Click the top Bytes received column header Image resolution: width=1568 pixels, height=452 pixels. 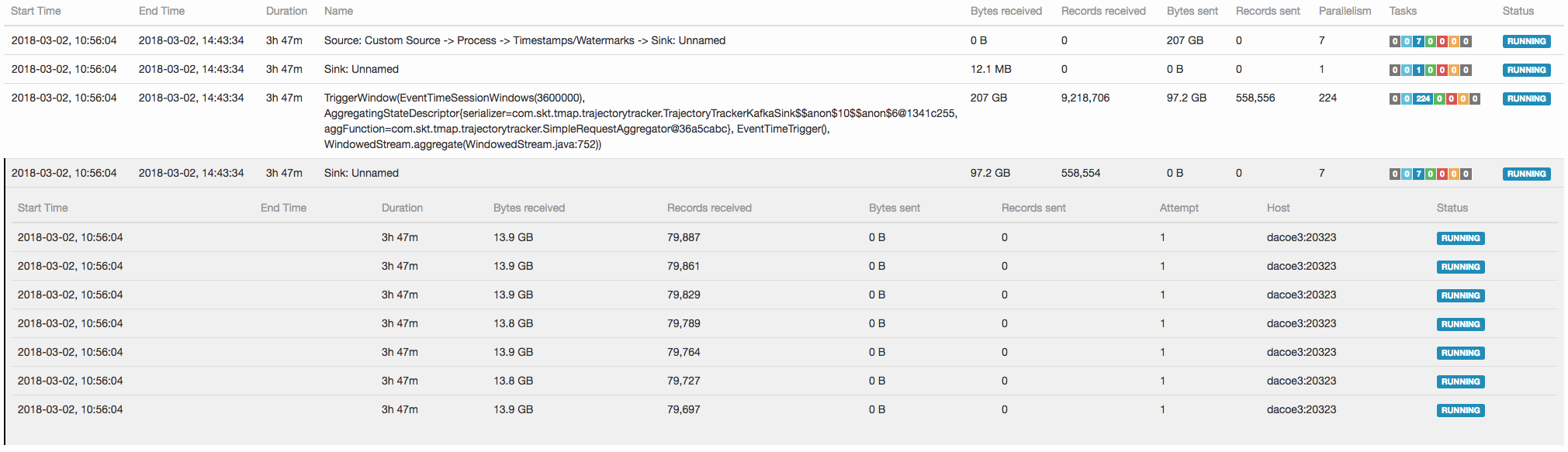tap(1006, 11)
